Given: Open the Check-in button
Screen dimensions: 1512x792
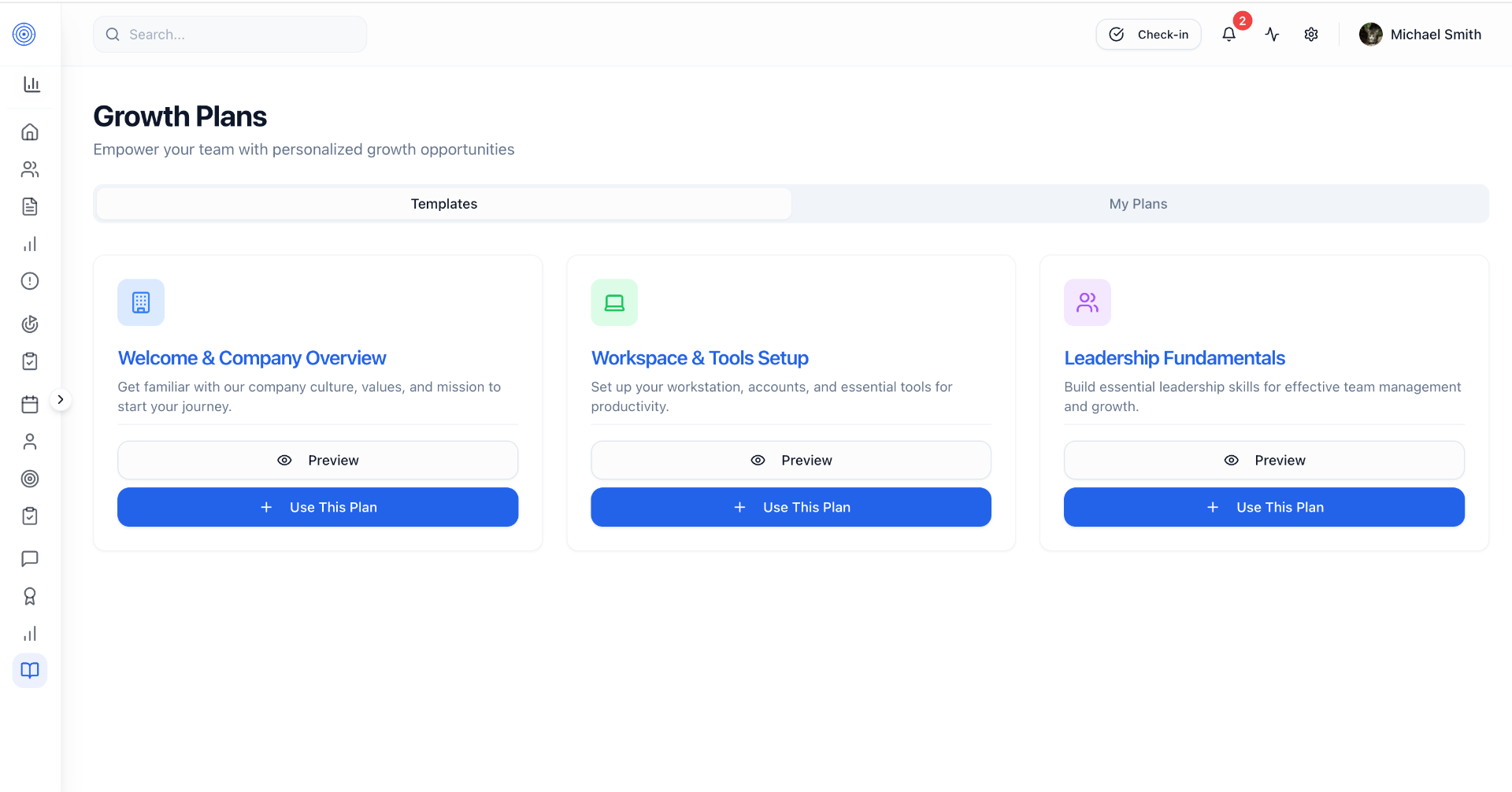Looking at the screenshot, I should point(1148,34).
